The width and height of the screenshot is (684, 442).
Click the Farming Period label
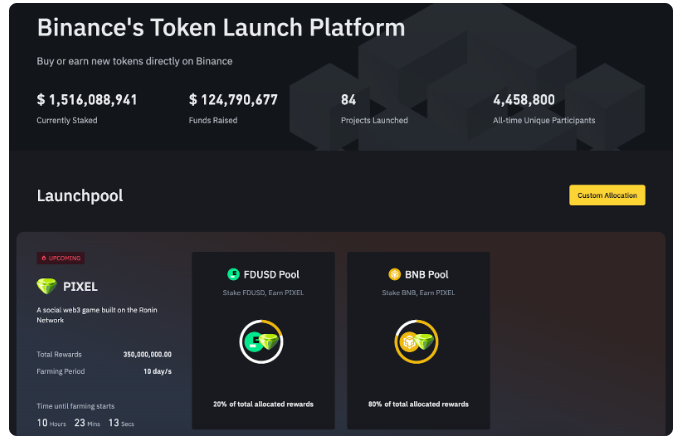click(61, 371)
